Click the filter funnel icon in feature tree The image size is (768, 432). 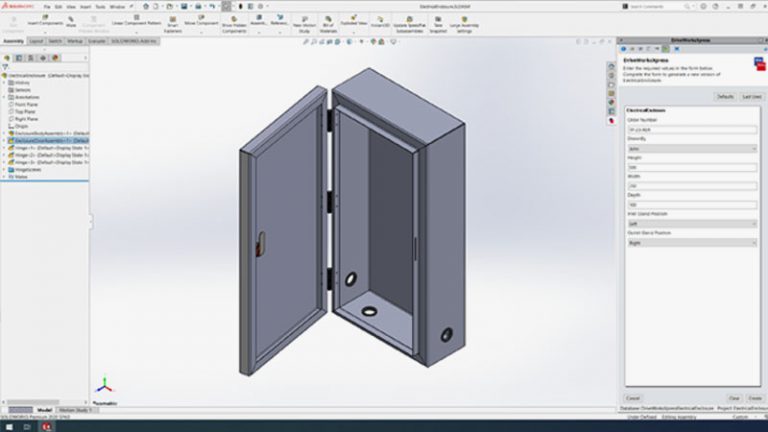click(x=5, y=67)
